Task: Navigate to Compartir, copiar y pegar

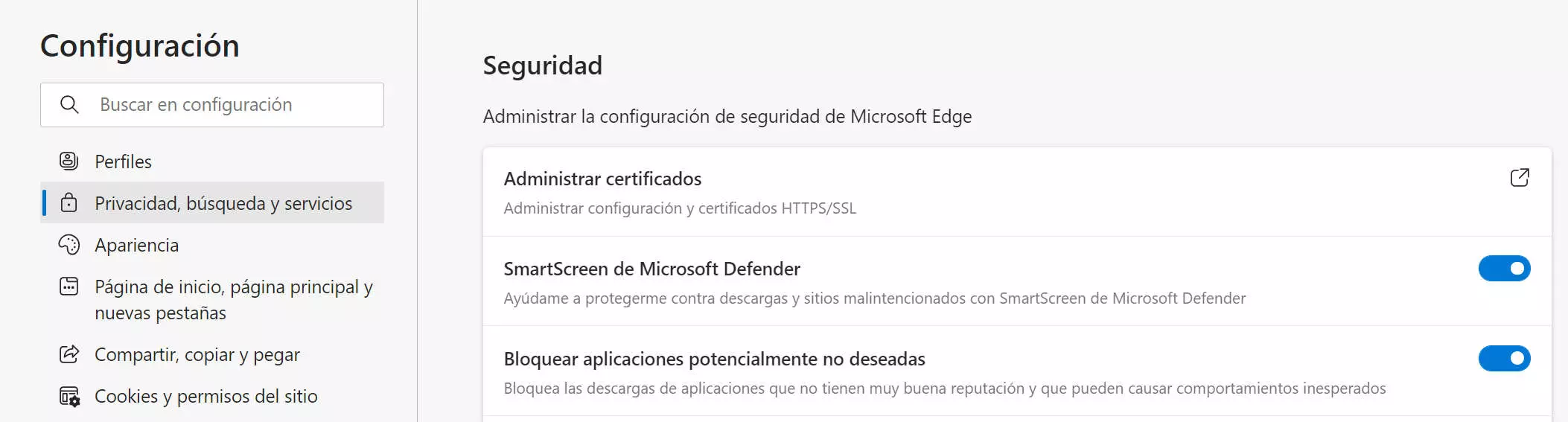Action: coord(197,355)
